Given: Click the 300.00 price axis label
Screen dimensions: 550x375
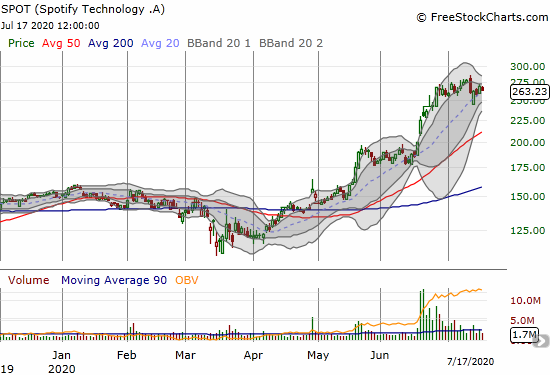Looking at the screenshot, I should tap(528, 66).
